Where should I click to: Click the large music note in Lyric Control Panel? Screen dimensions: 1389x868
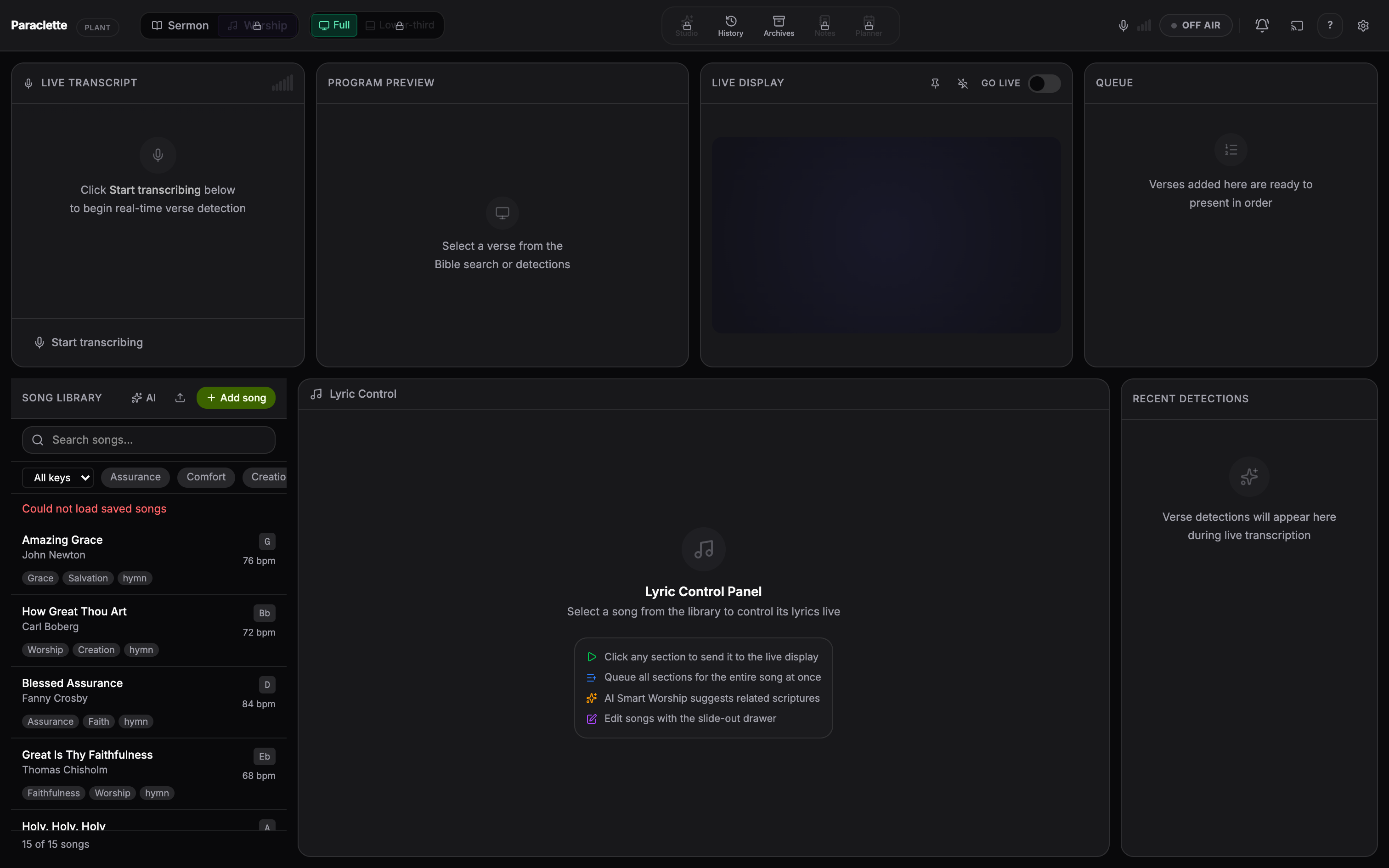[x=703, y=549]
